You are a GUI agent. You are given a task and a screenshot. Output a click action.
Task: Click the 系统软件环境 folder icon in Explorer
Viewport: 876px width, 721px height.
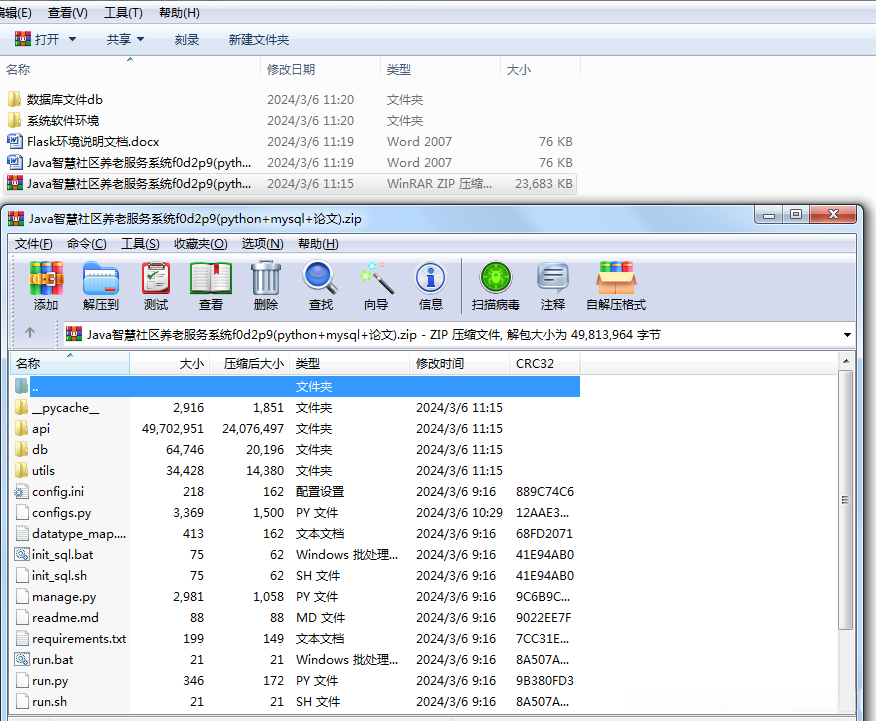tap(15, 121)
